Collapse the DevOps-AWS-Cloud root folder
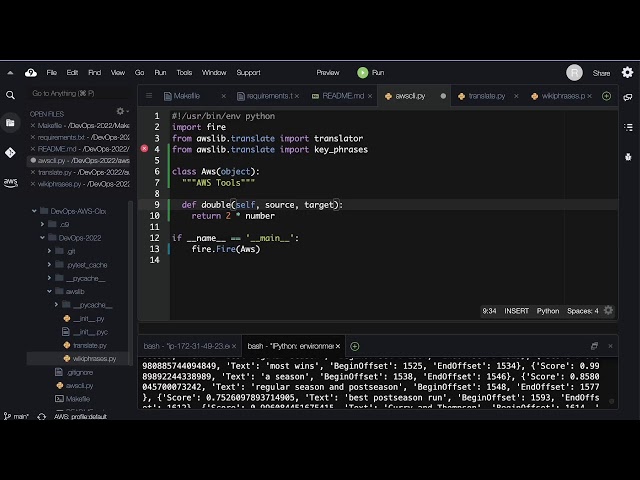The width and height of the screenshot is (640, 480). [x=34, y=211]
